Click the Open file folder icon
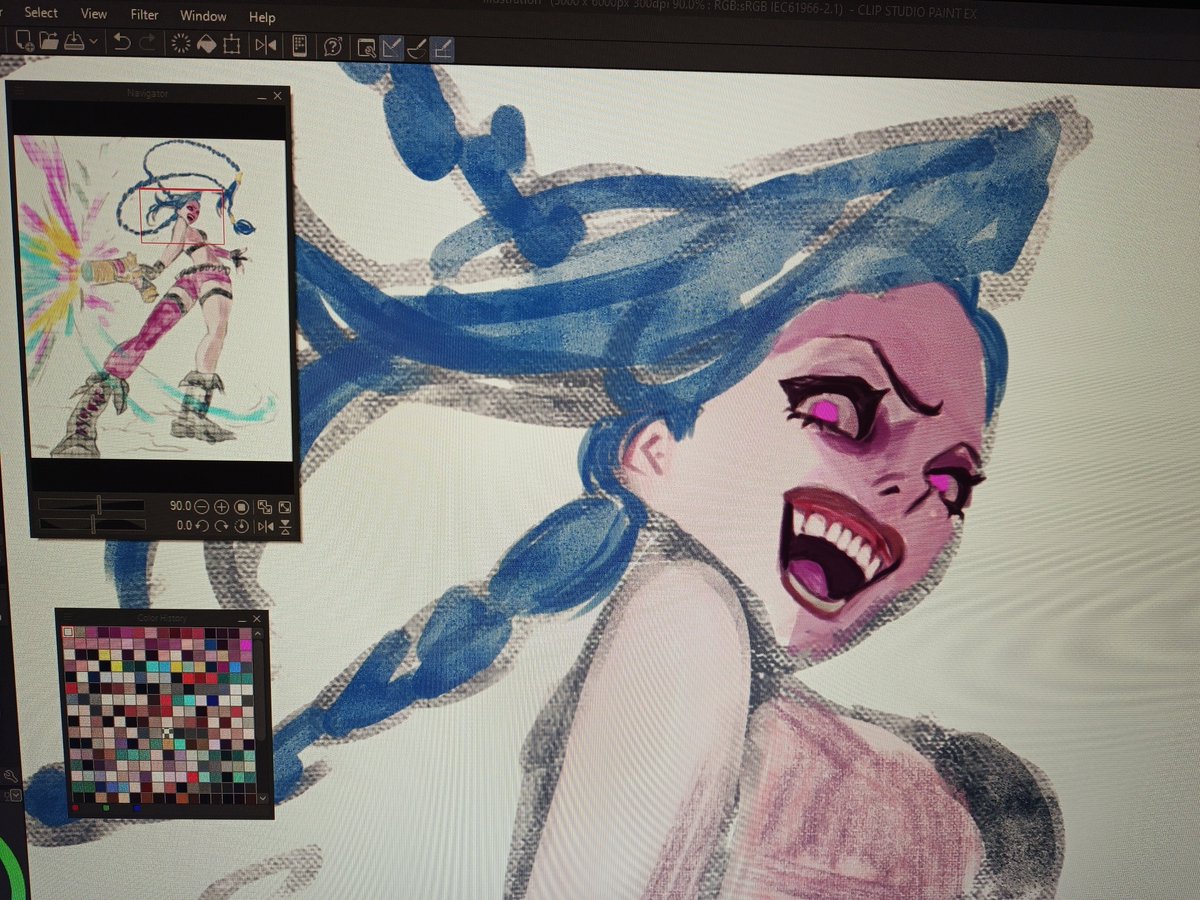This screenshot has width=1200, height=900. (x=49, y=42)
